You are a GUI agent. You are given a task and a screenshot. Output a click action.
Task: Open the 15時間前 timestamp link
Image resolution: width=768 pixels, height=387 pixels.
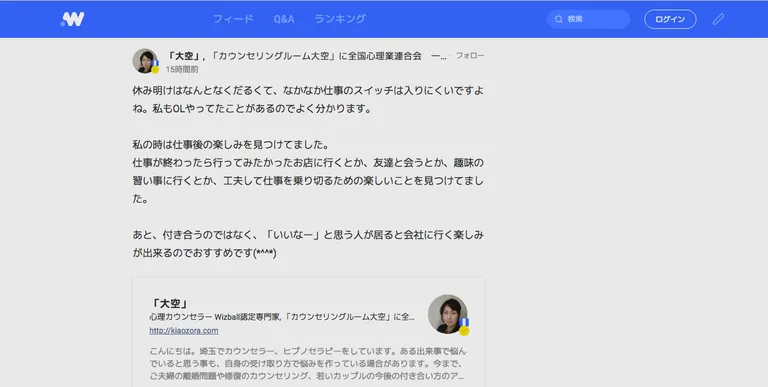[x=182, y=70]
